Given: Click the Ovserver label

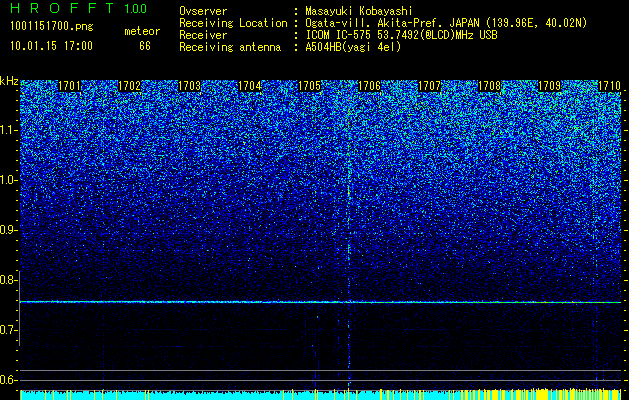Looking at the screenshot, I should point(203,11).
